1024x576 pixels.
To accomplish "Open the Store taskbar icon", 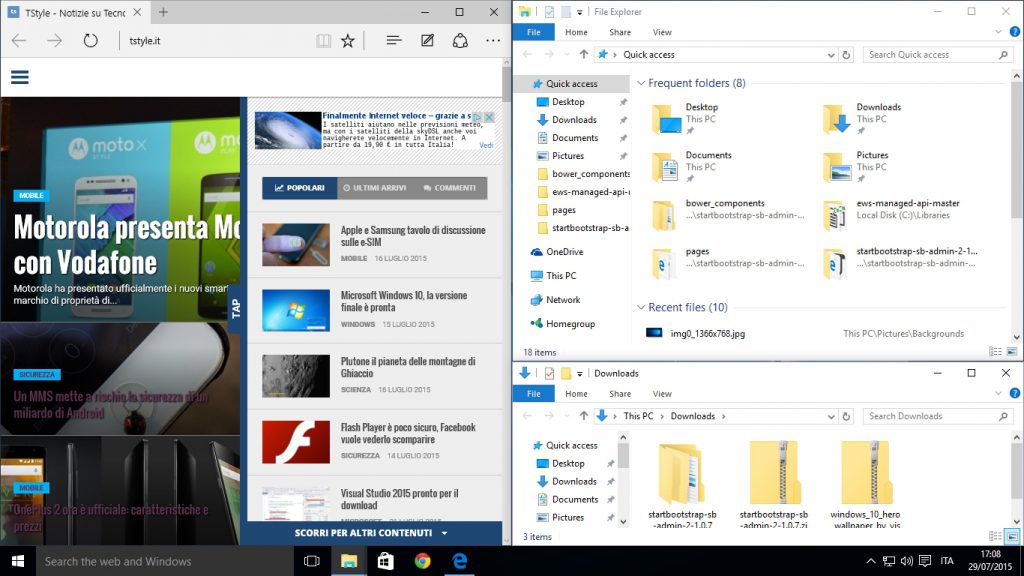I will (x=385, y=561).
